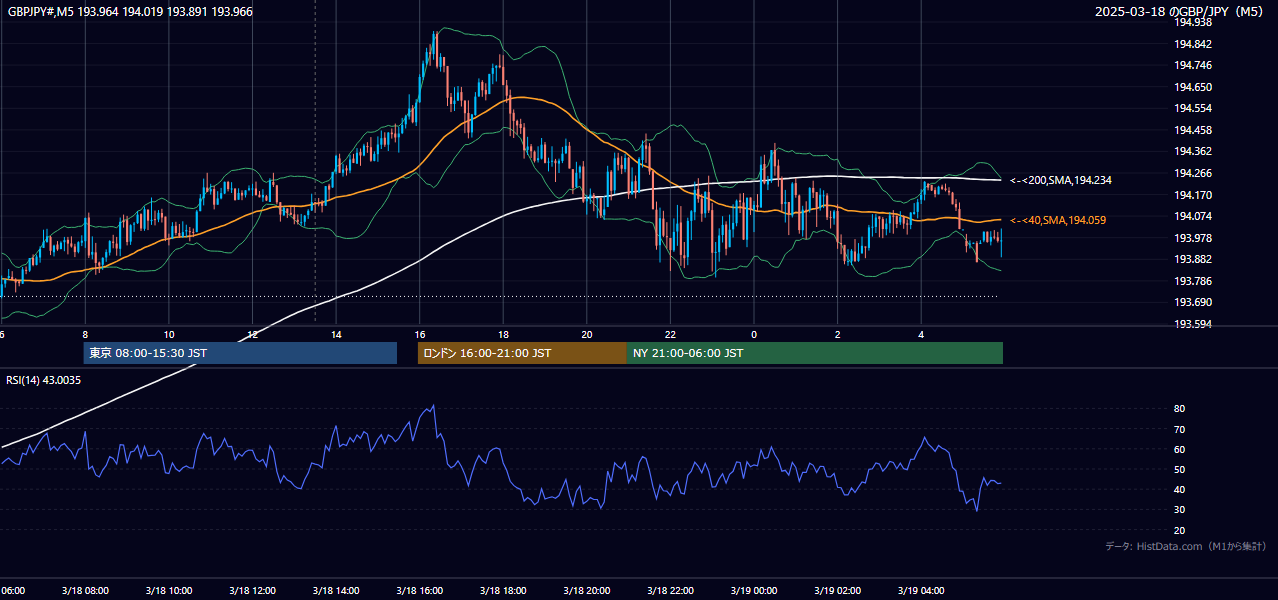The width and height of the screenshot is (1278, 600).
Task: Click the 3/18 16:00 time label
Action: pyautogui.click(x=420, y=591)
